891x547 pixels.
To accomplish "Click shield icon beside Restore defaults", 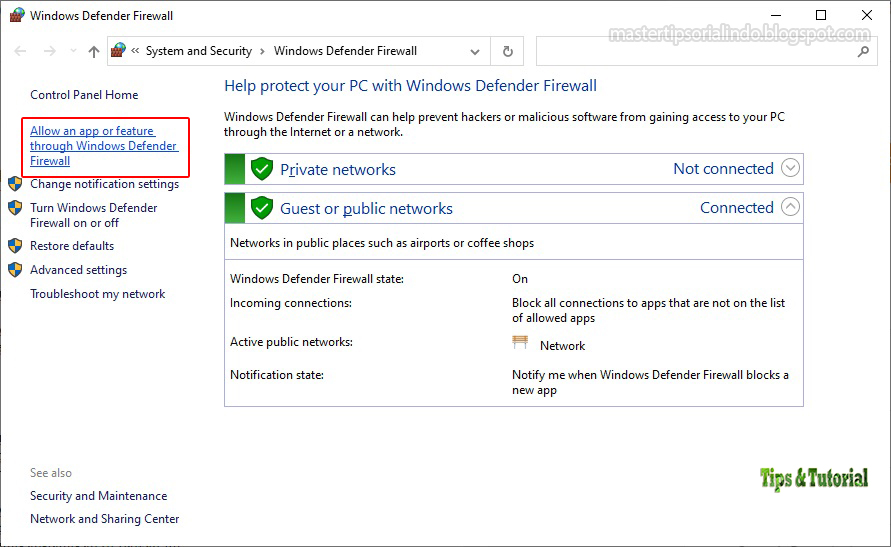I will click(15, 246).
